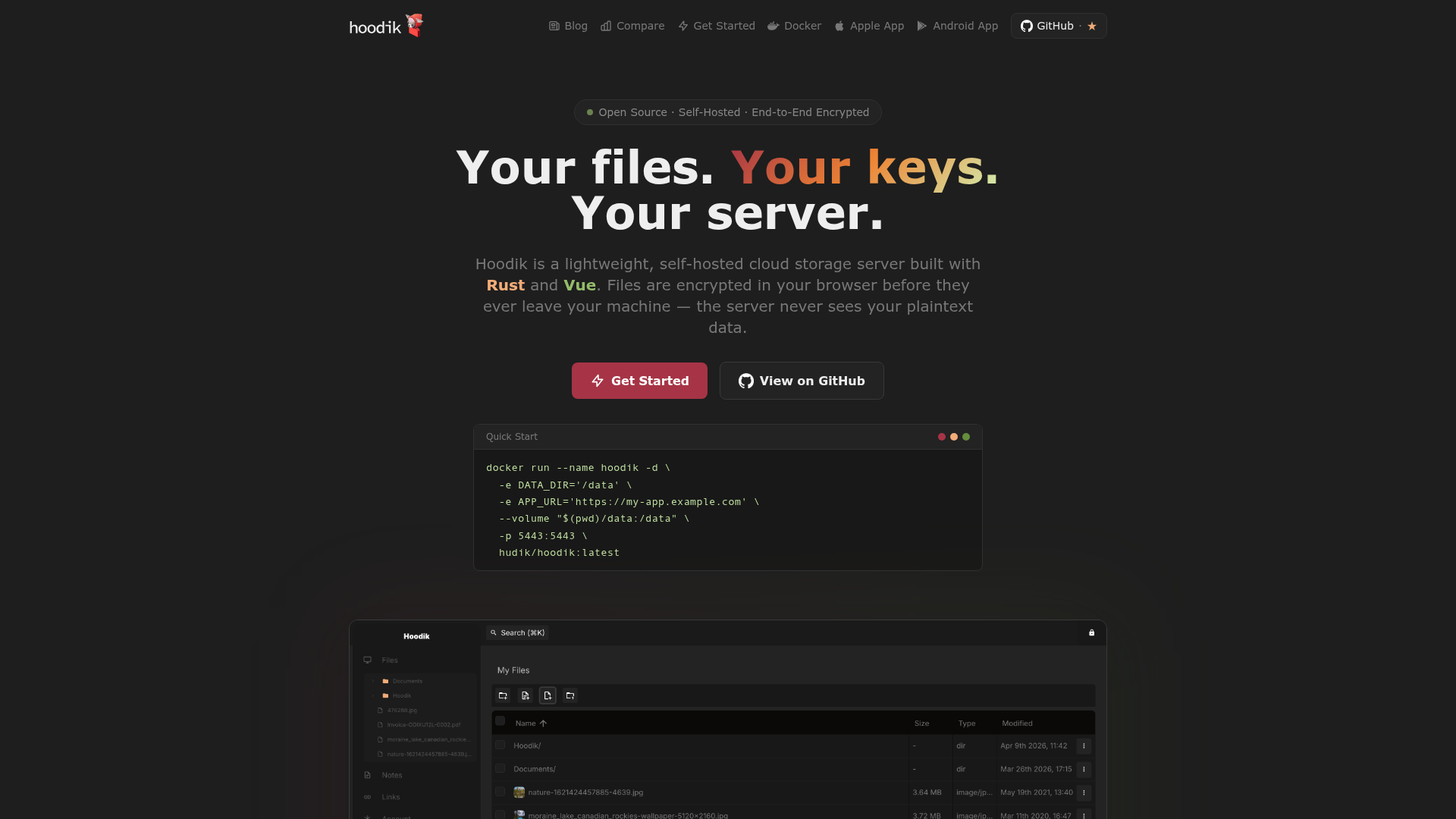
Task: Click the Open Source Self-Hosted badge pill
Action: coord(728,112)
